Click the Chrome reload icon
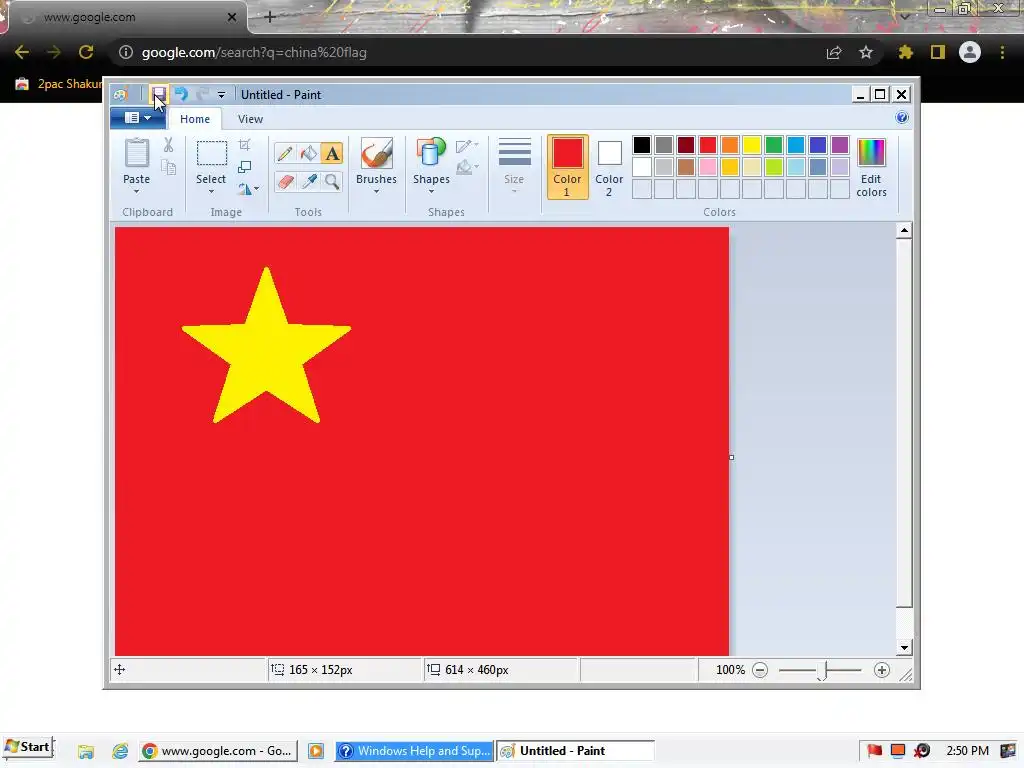 86,52
